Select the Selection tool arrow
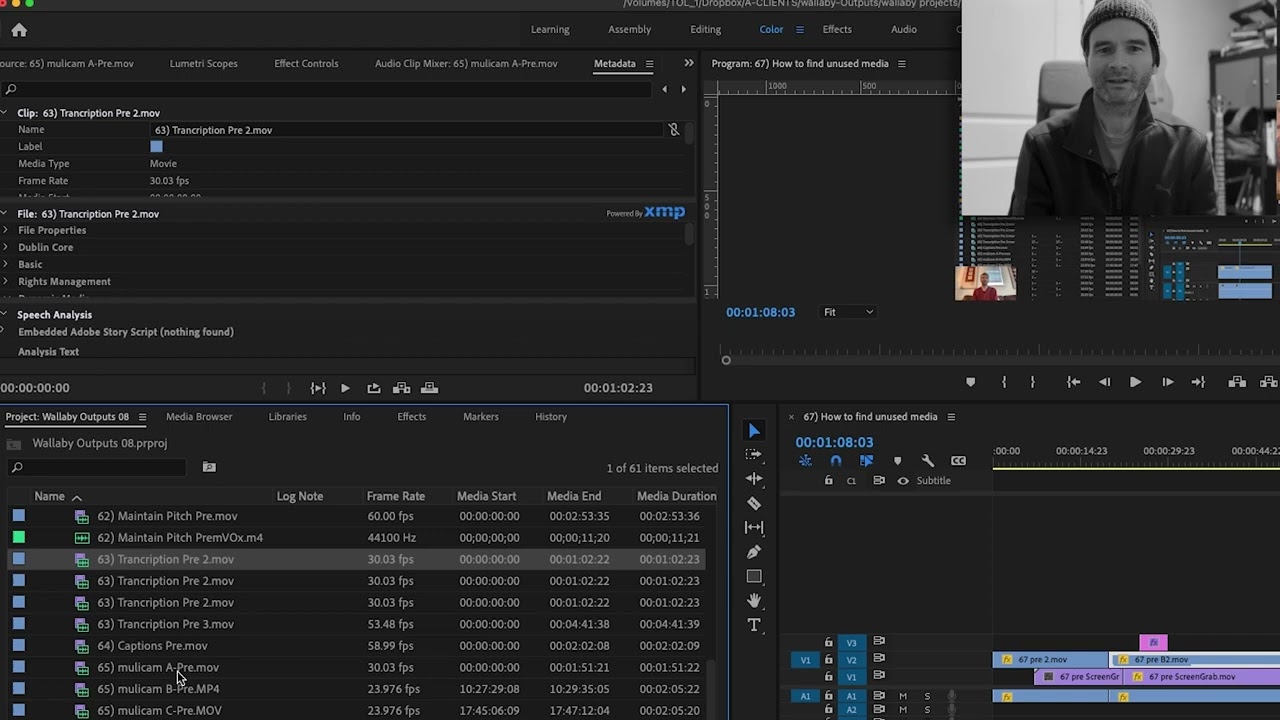This screenshot has width=1280, height=720. coord(754,431)
